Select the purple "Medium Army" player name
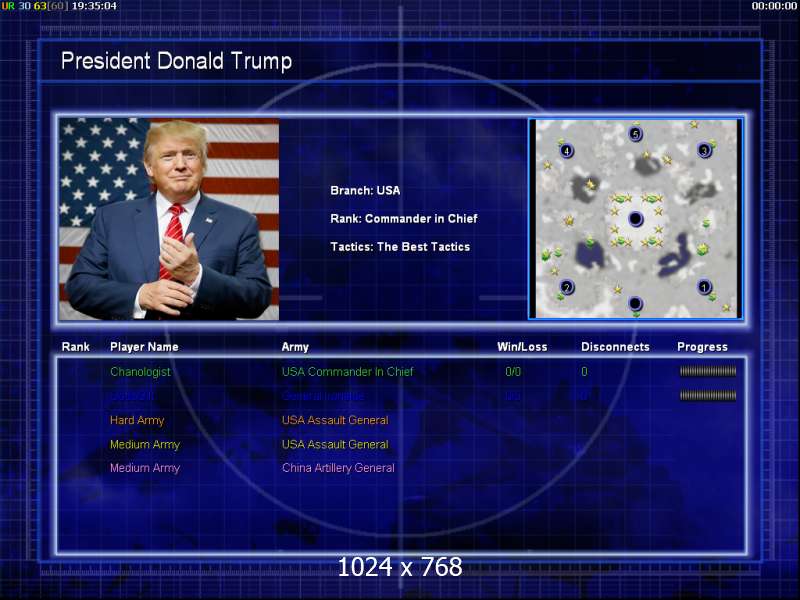Viewport: 800px width, 600px height. click(x=145, y=468)
